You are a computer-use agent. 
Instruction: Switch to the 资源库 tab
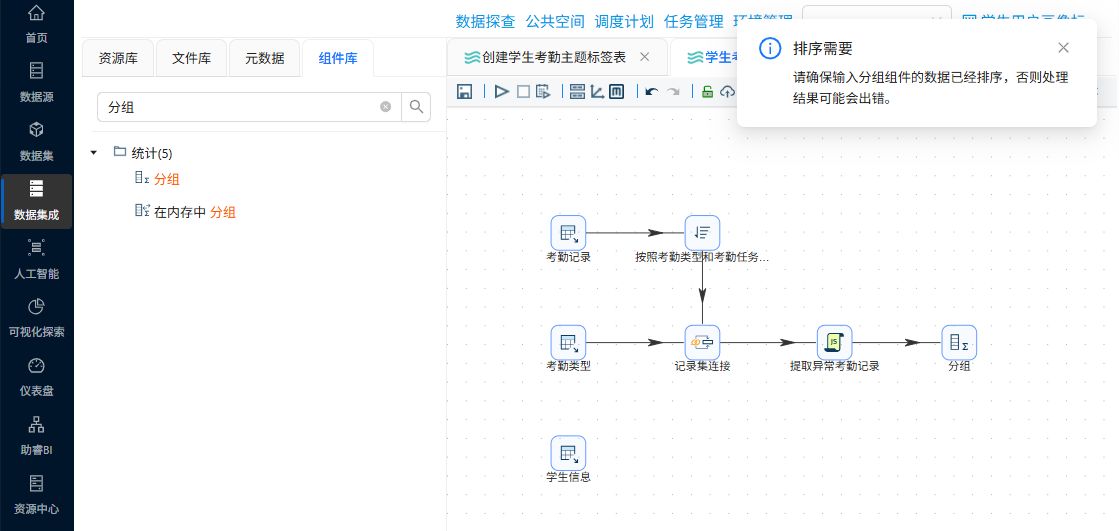point(118,59)
